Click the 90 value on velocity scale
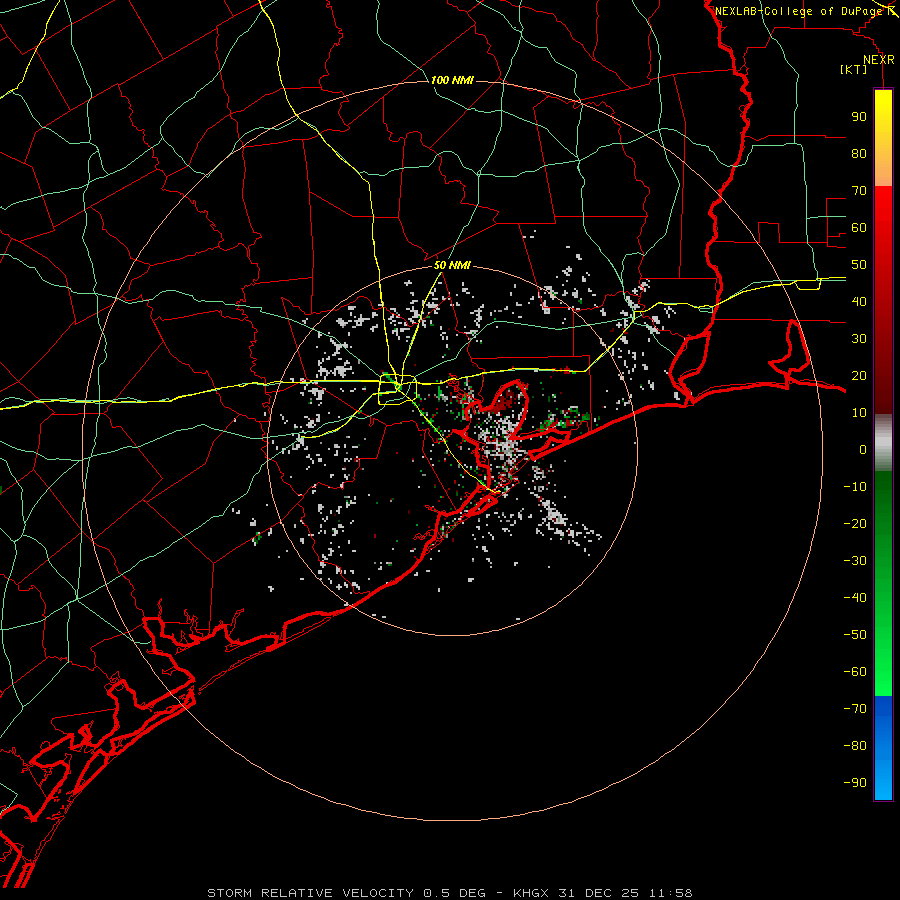900x900 pixels. [859, 117]
